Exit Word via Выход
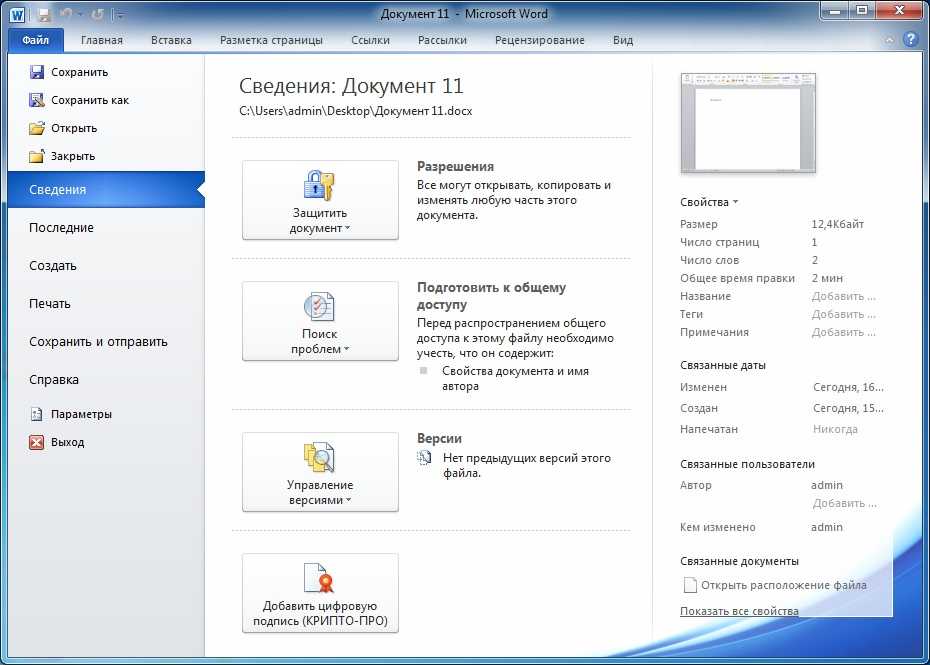This screenshot has height=665, width=930. [67, 442]
